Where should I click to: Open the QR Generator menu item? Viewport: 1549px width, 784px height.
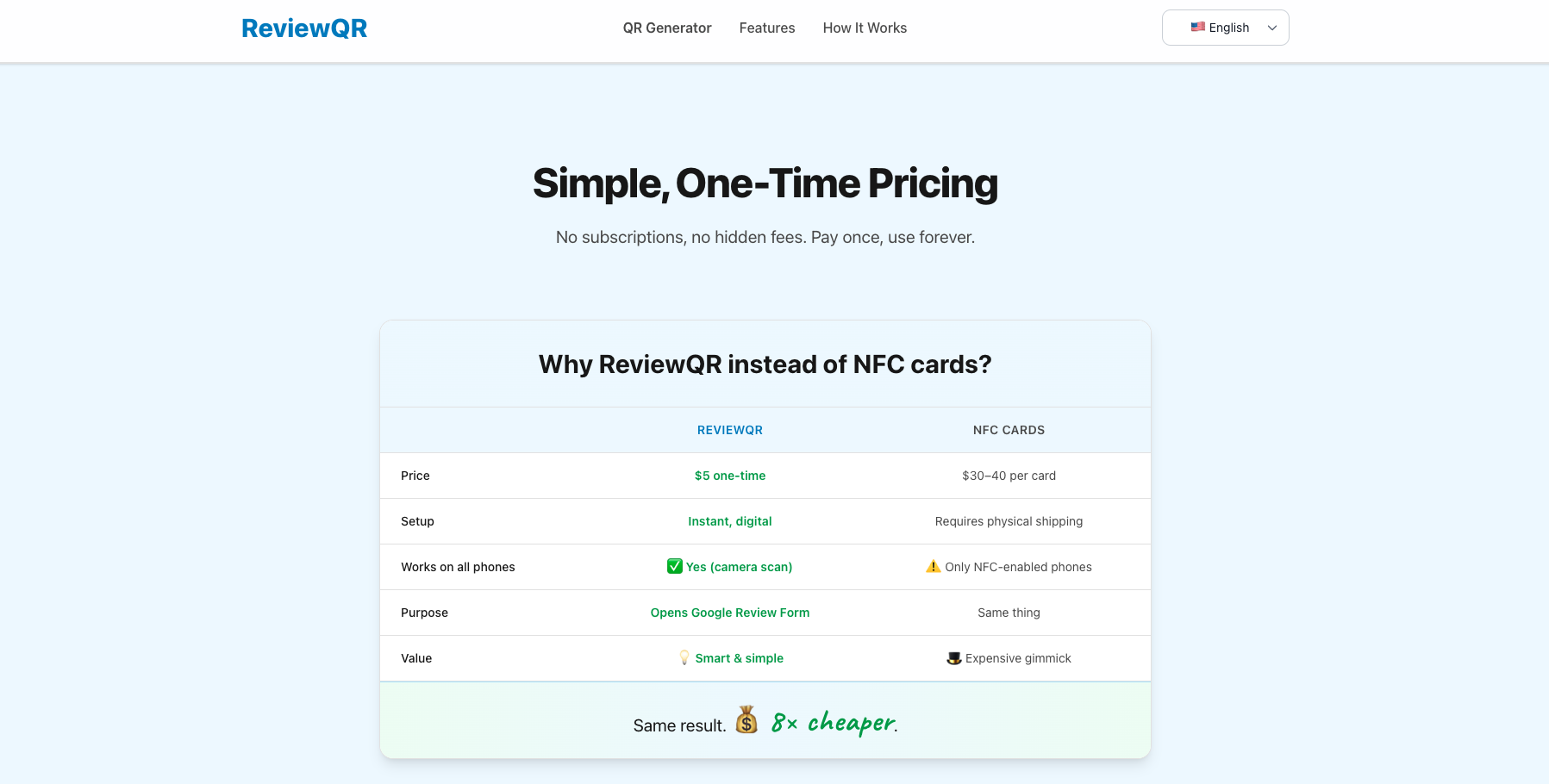pyautogui.click(x=666, y=28)
